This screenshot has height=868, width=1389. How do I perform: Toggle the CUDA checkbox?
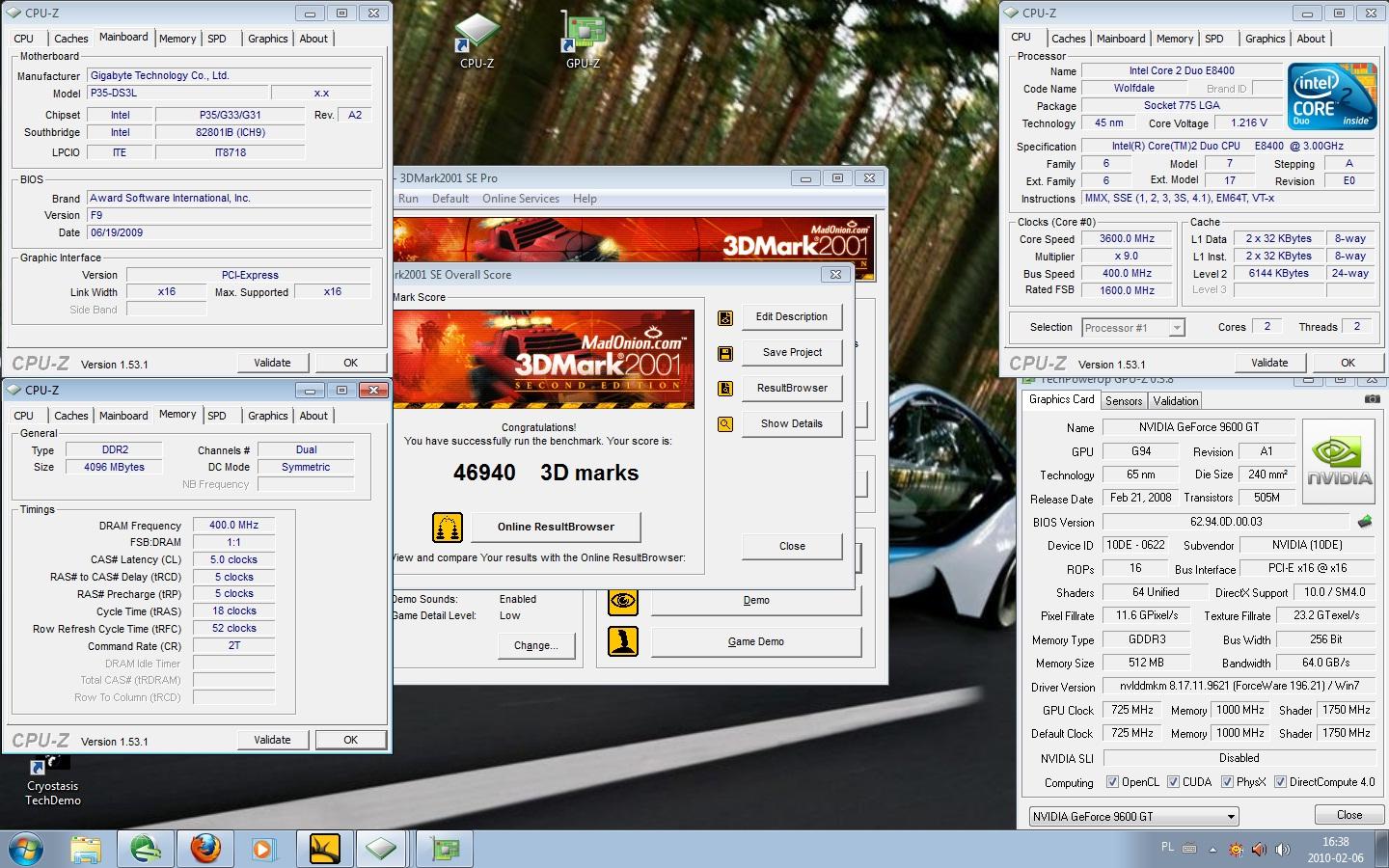click(1173, 782)
